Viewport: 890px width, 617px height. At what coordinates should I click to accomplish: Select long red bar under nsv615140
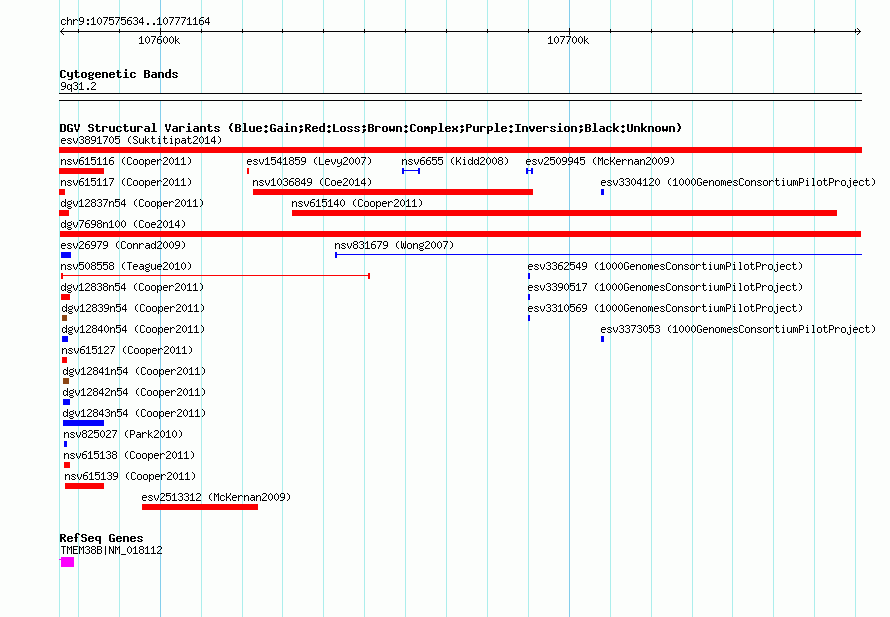564,213
